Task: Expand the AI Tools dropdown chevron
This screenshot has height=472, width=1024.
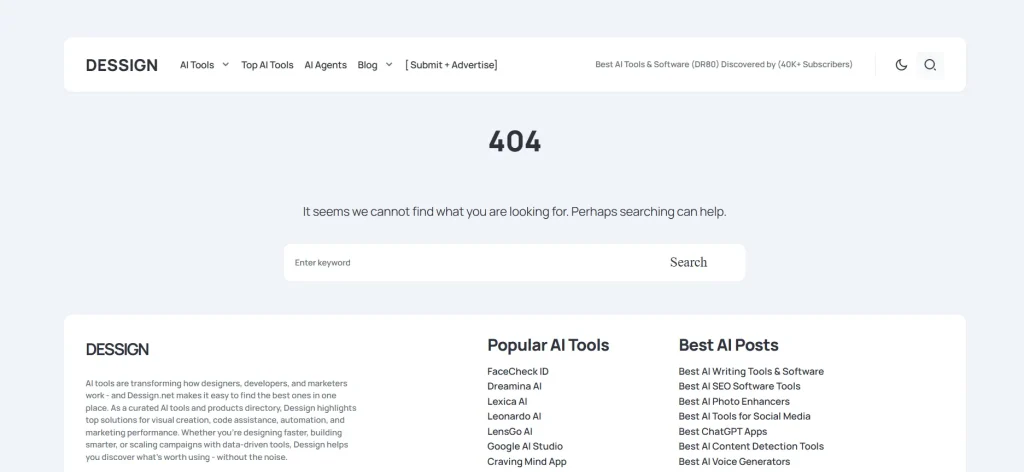Action: (x=225, y=65)
